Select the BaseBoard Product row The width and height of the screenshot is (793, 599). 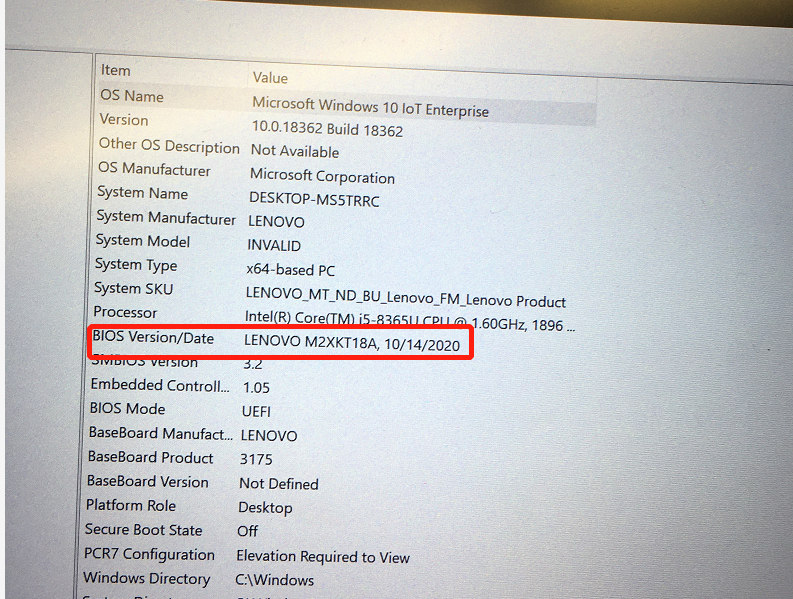click(151, 457)
